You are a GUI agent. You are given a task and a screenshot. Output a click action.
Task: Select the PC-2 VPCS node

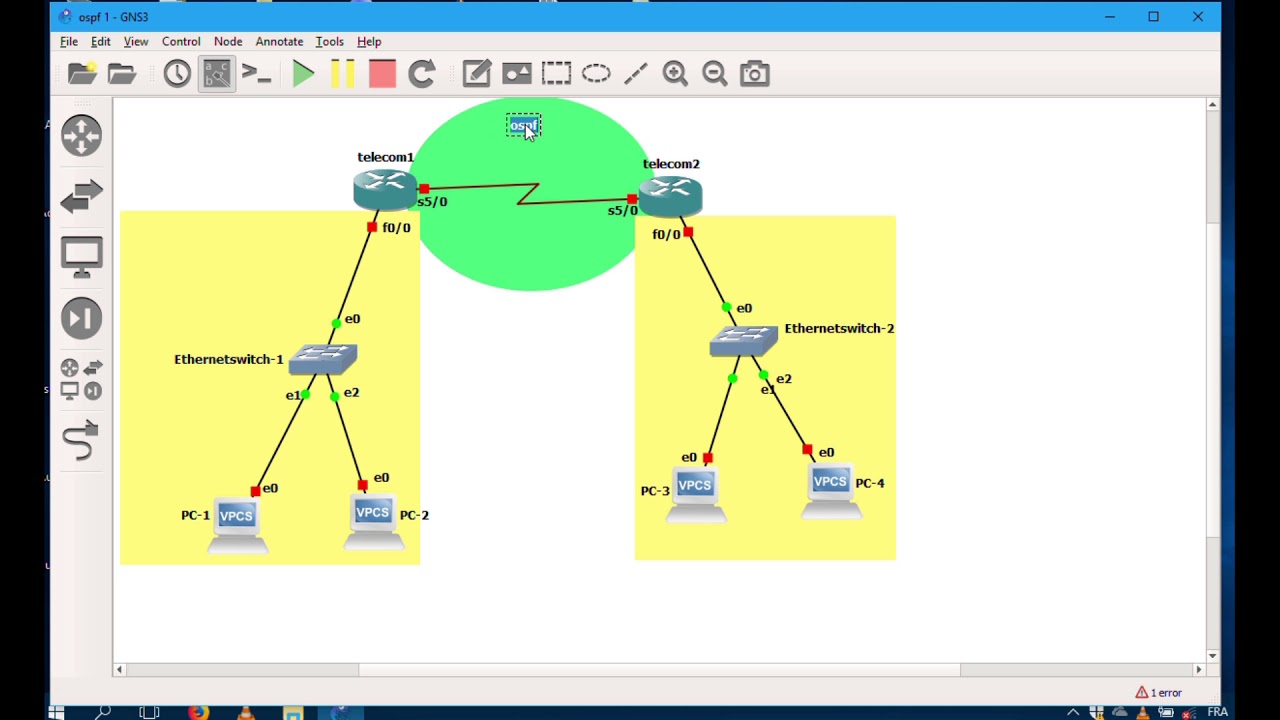(x=373, y=523)
